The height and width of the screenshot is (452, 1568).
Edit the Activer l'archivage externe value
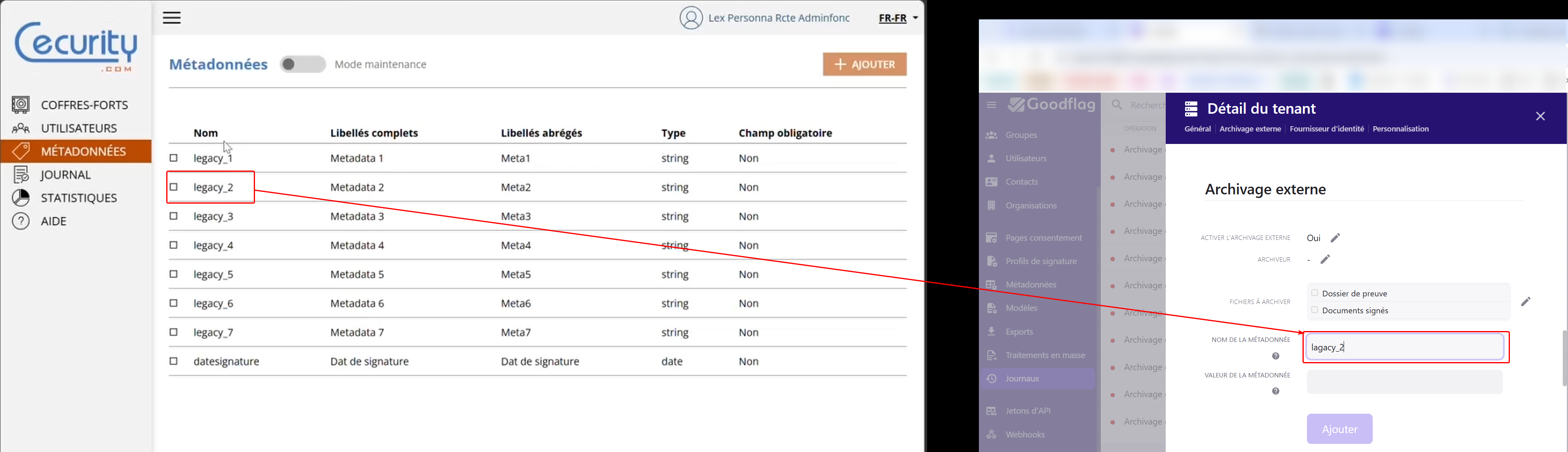point(1335,238)
